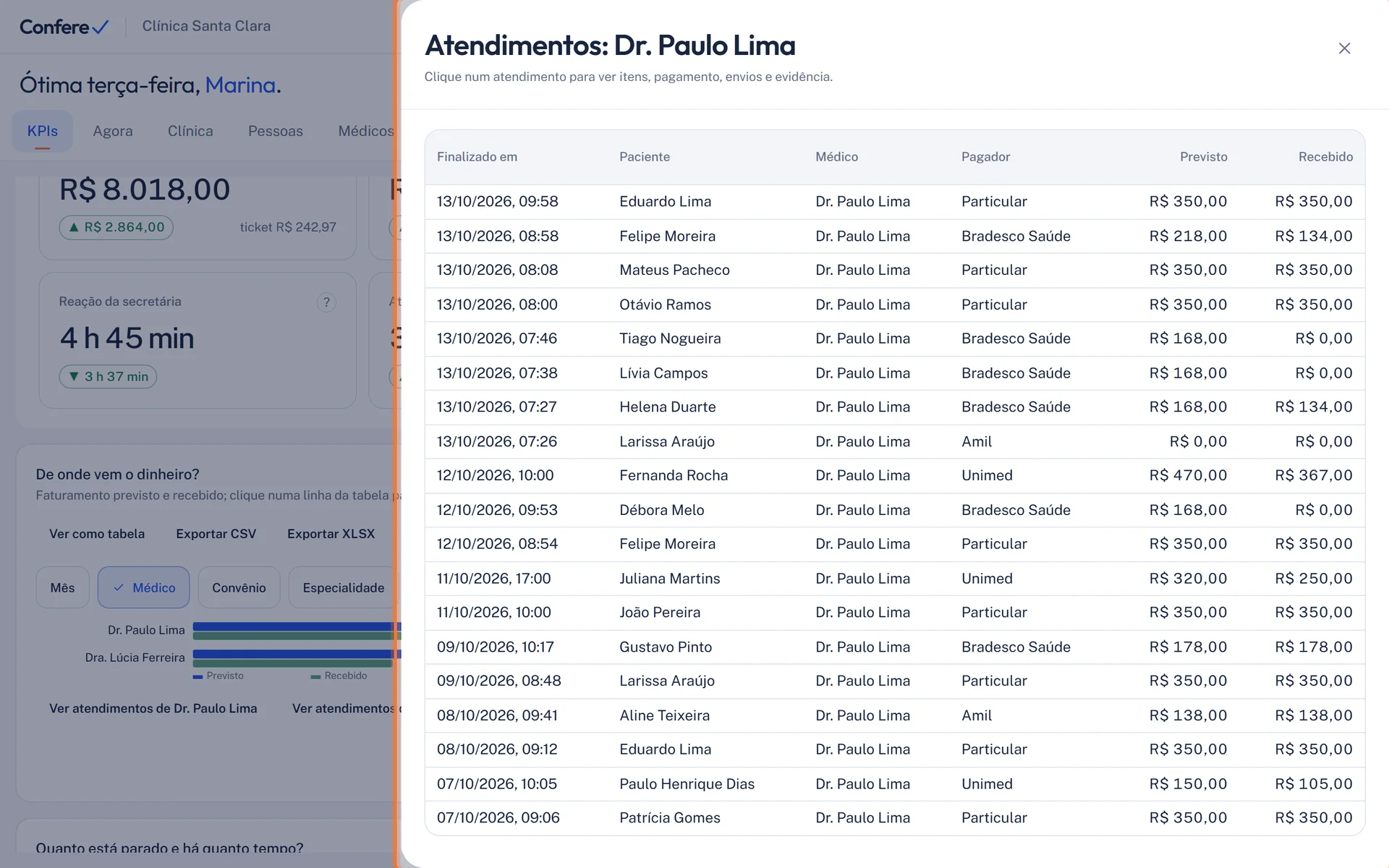This screenshot has height=868, width=1389.
Task: Switch to the KPIs tab
Action: [x=42, y=131]
